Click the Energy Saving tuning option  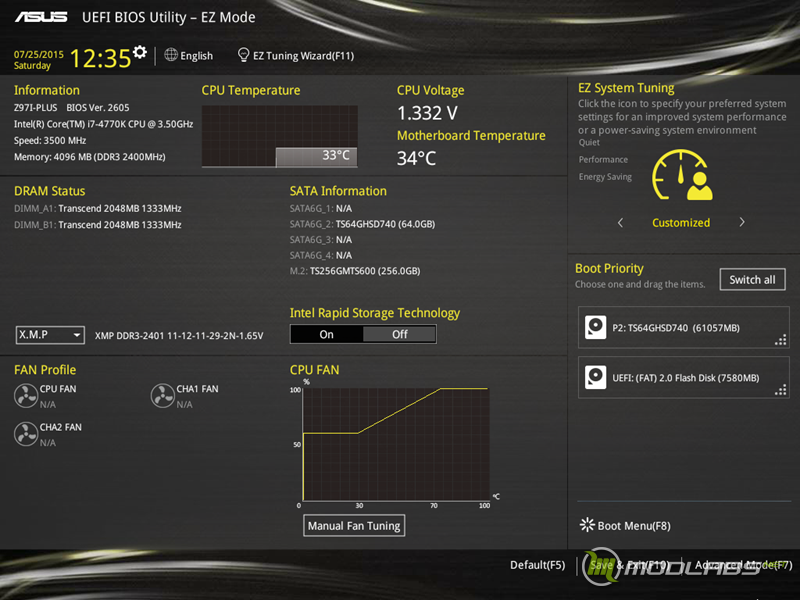(x=605, y=177)
